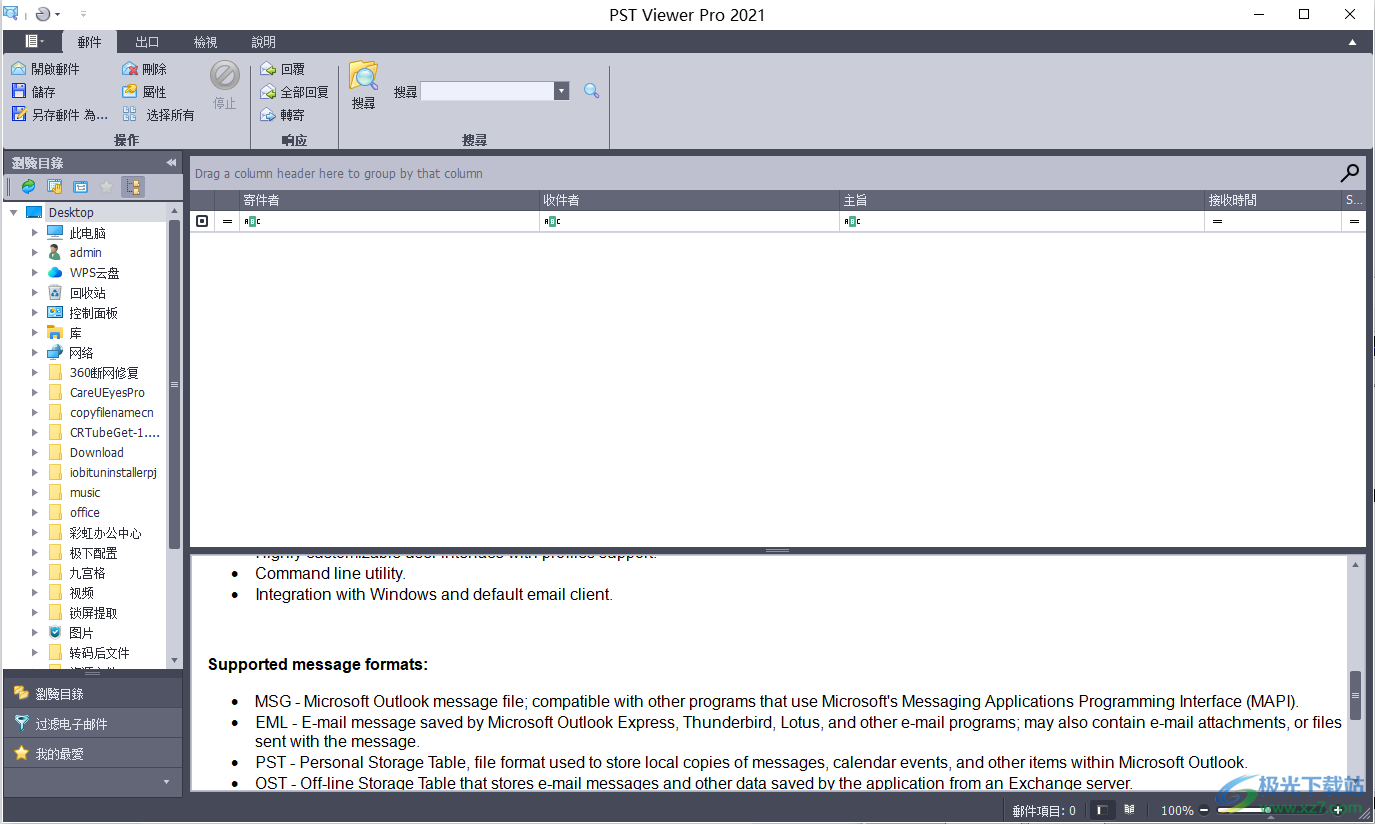Select the 控制面板 tree item
Screen dimensions: 1375x824
(93, 313)
